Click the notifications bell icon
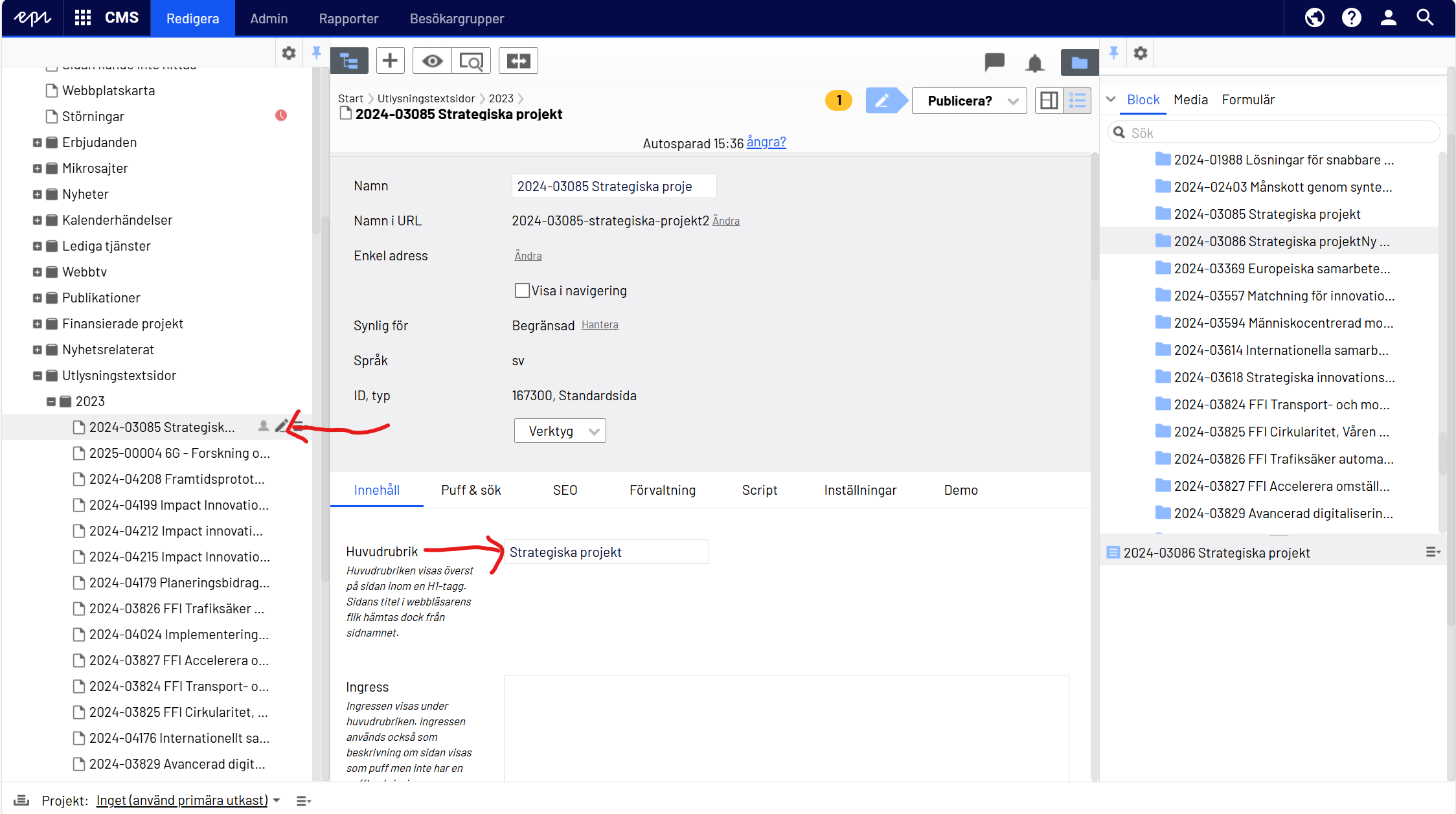1456x814 pixels. (1034, 63)
